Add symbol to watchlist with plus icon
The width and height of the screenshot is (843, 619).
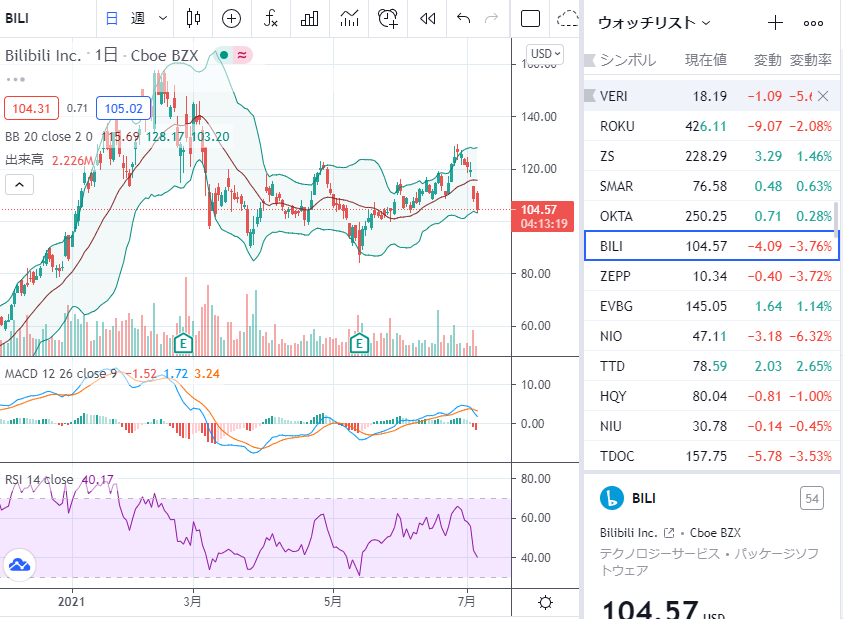click(x=775, y=23)
